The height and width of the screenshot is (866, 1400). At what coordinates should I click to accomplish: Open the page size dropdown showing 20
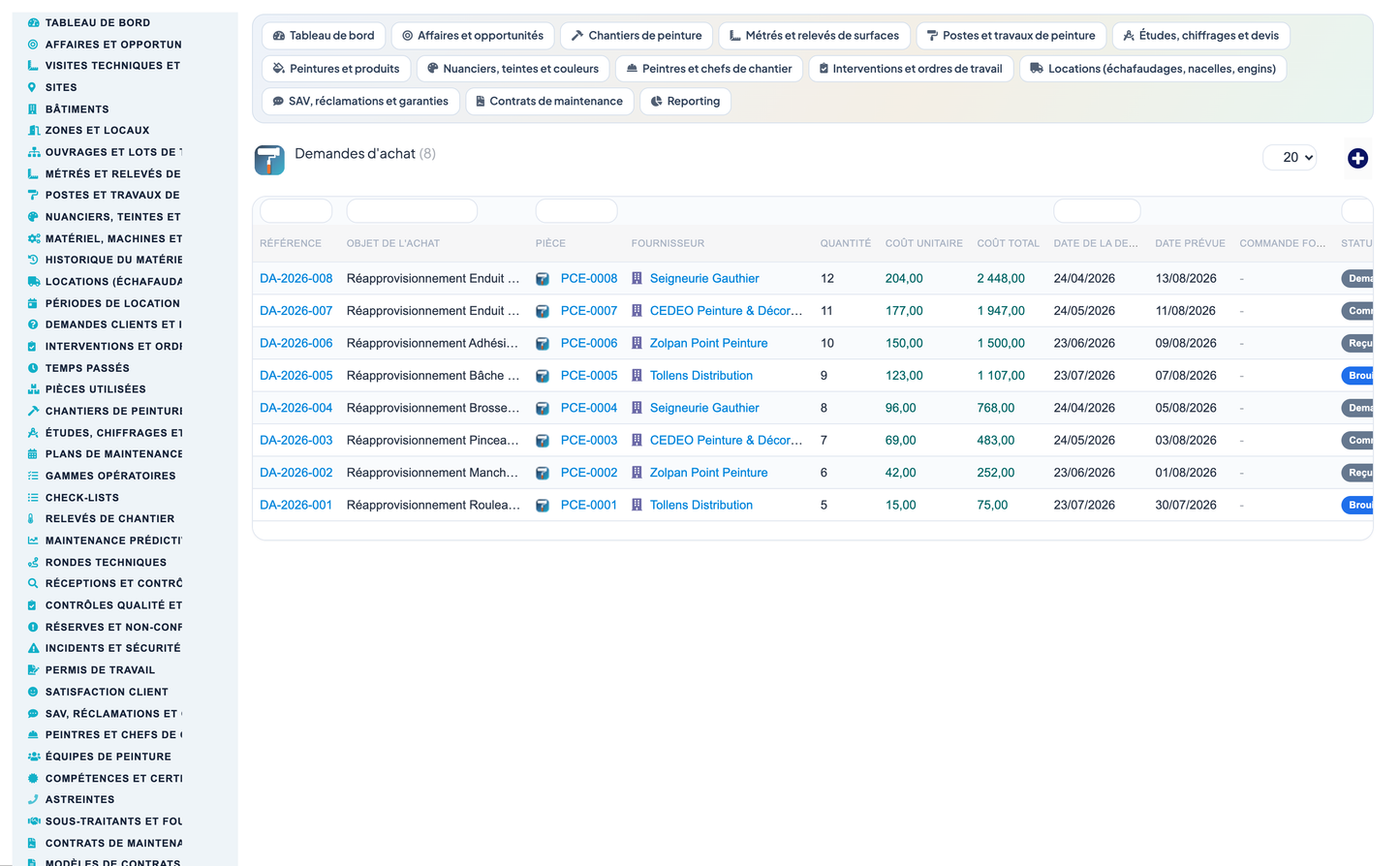click(x=1290, y=157)
